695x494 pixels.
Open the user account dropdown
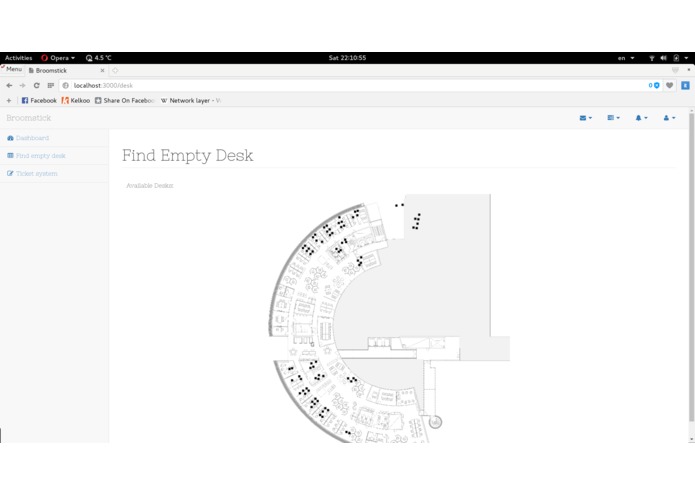[669, 118]
